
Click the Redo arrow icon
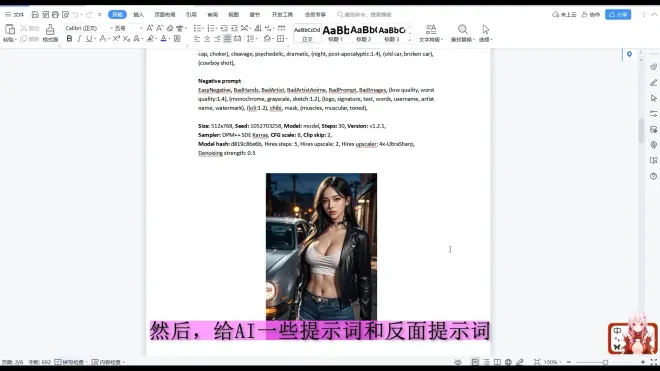89,15
